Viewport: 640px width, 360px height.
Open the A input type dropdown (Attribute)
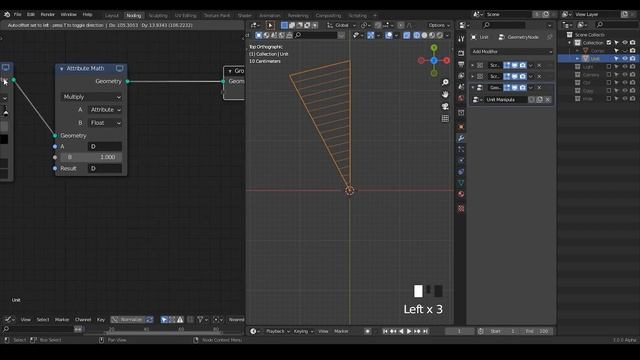pyautogui.click(x=105, y=110)
